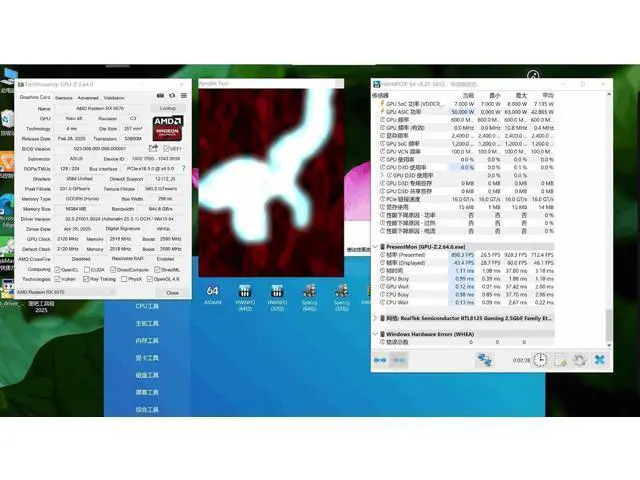Viewport: 640px width, 480px height.
Task: Collapse the Windows Hardware Errors group
Action: (375, 334)
